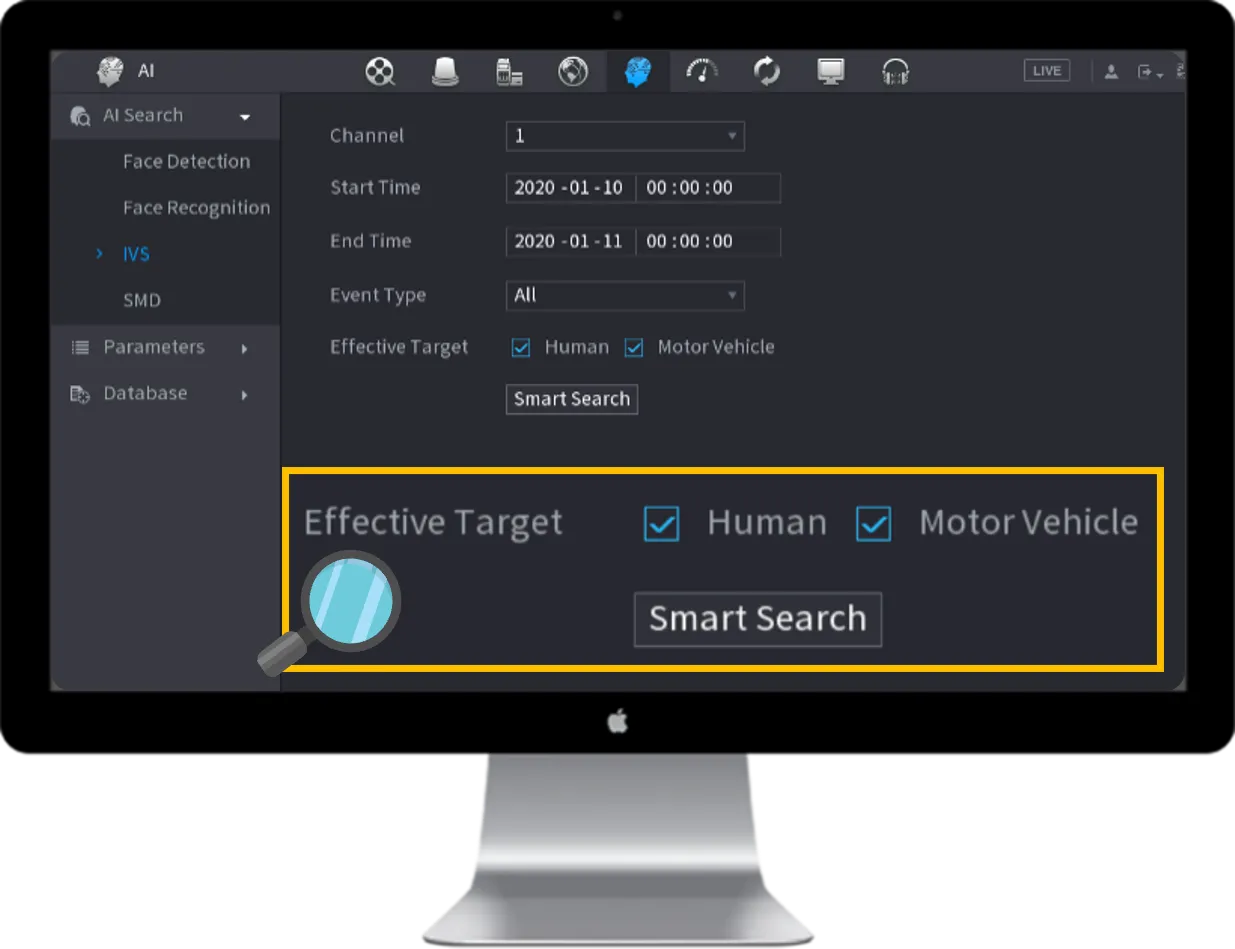Viewport: 1235px width, 949px height.
Task: Click the End Time clock field
Action: click(x=708, y=241)
